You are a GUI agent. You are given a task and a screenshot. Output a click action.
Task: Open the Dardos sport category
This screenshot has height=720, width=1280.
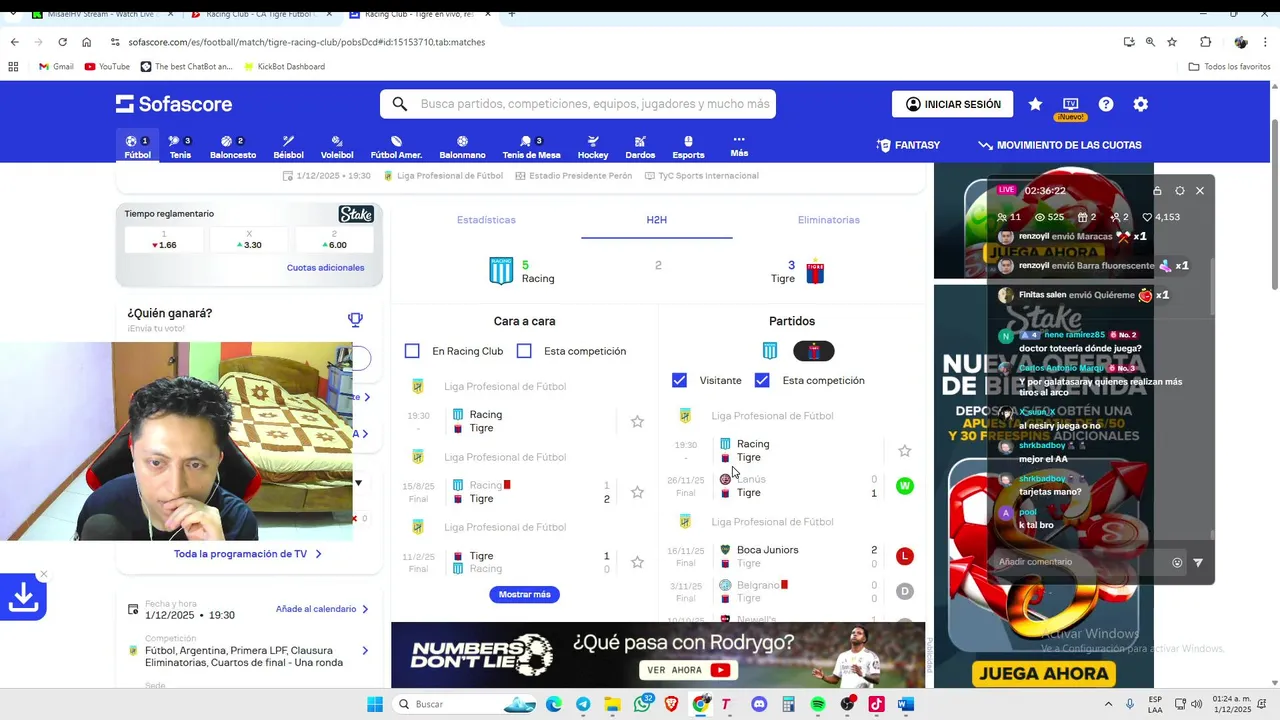640,147
